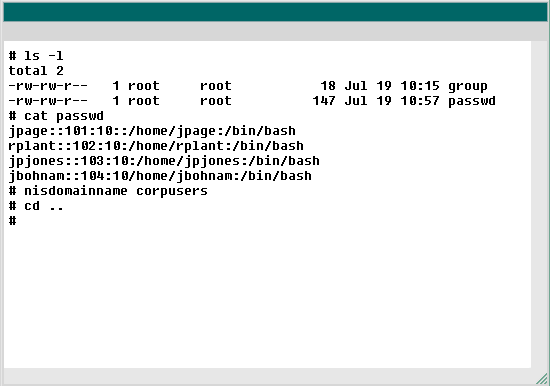Select the 'group' file name

pos(468,86)
